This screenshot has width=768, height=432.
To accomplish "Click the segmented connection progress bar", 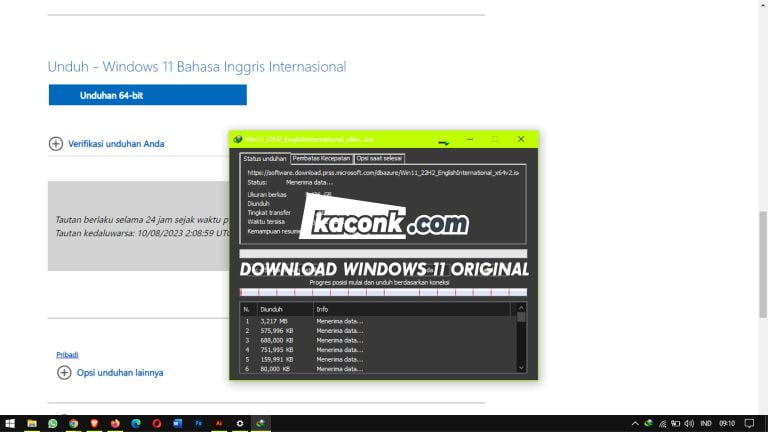I will [383, 292].
